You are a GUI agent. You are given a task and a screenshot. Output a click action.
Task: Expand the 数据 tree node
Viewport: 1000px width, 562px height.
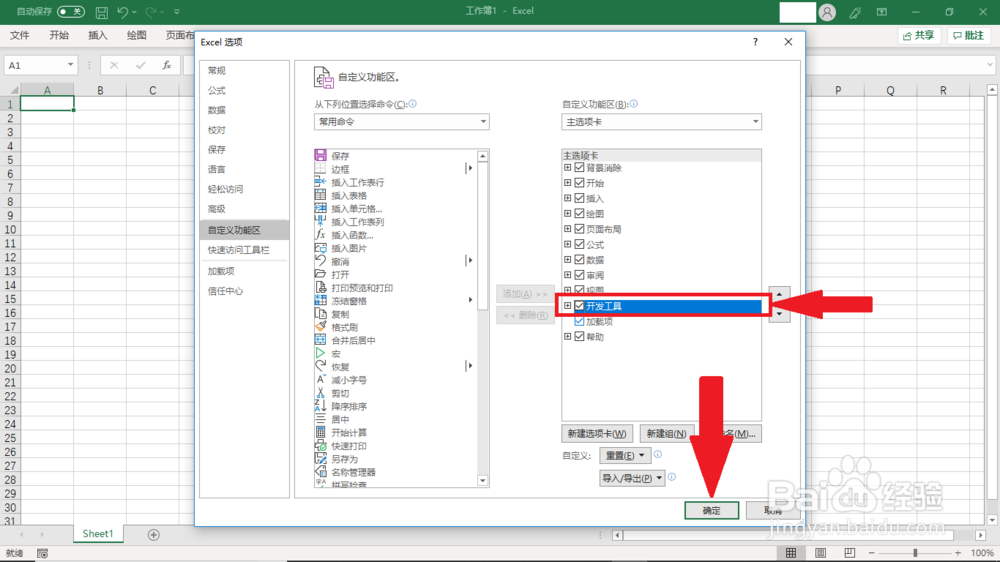(x=567, y=259)
